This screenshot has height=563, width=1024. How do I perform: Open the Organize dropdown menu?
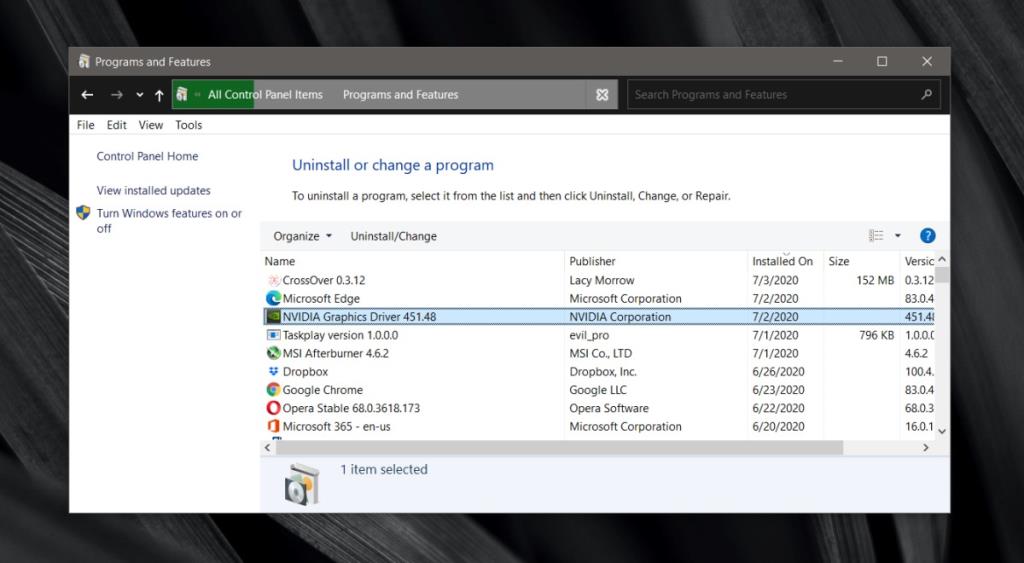coord(303,236)
